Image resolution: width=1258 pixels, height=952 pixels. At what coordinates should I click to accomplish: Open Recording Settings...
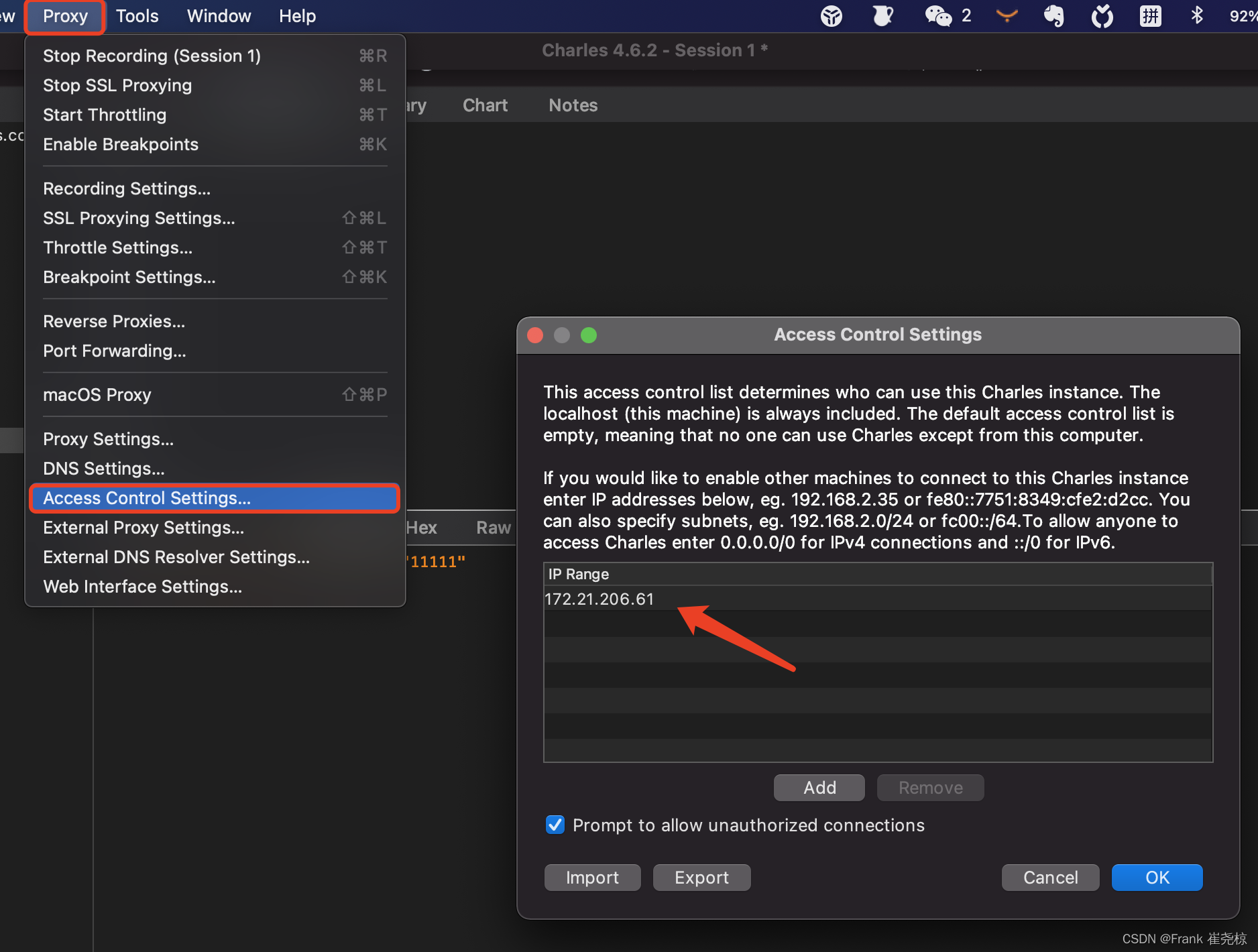pyautogui.click(x=215, y=188)
